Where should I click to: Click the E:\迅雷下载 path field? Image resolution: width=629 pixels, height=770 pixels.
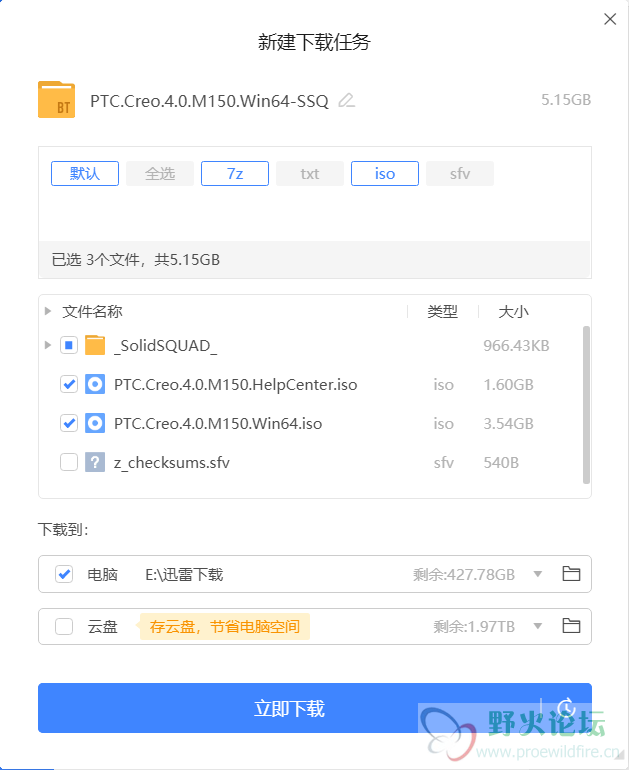coord(184,574)
